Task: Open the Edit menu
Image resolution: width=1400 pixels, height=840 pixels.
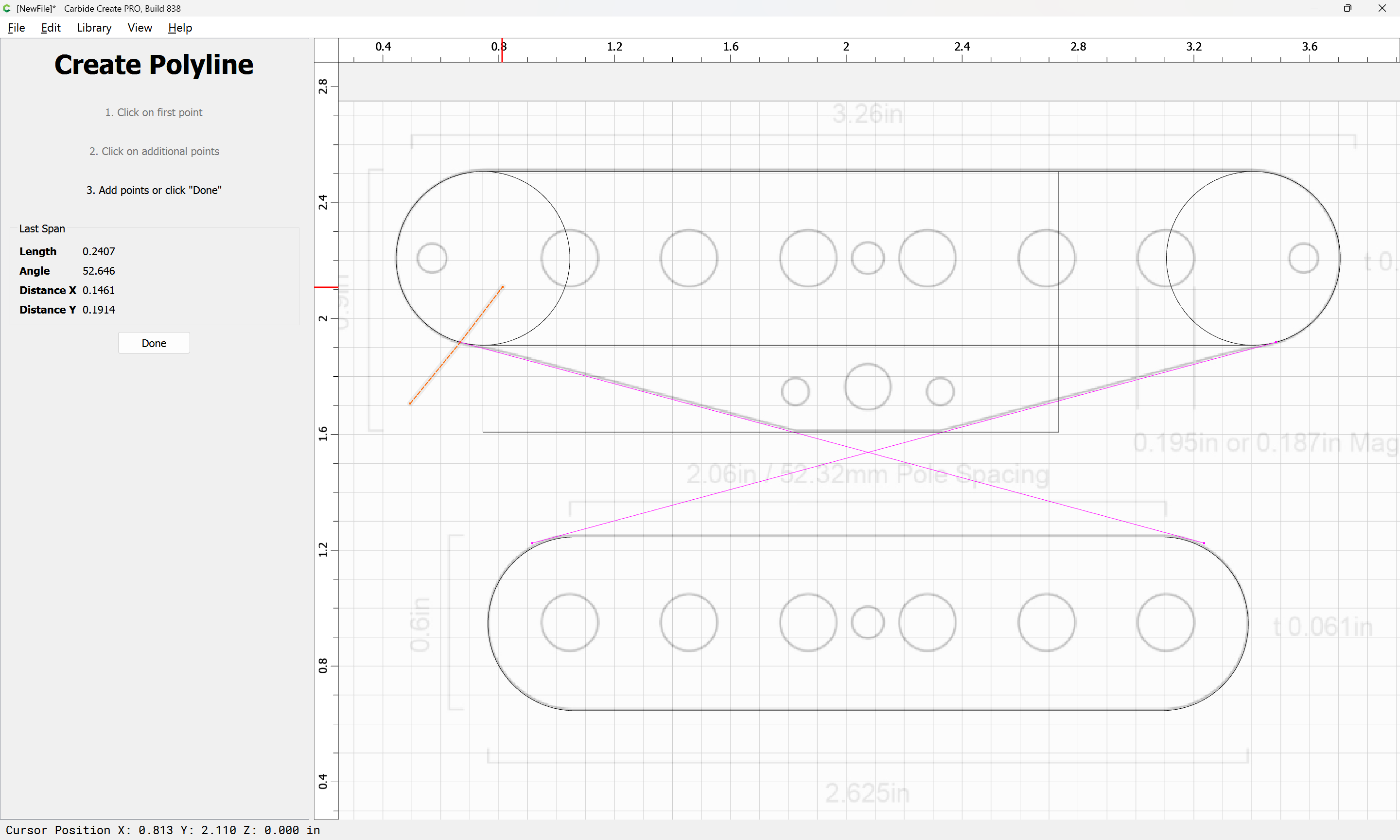Action: tap(51, 28)
